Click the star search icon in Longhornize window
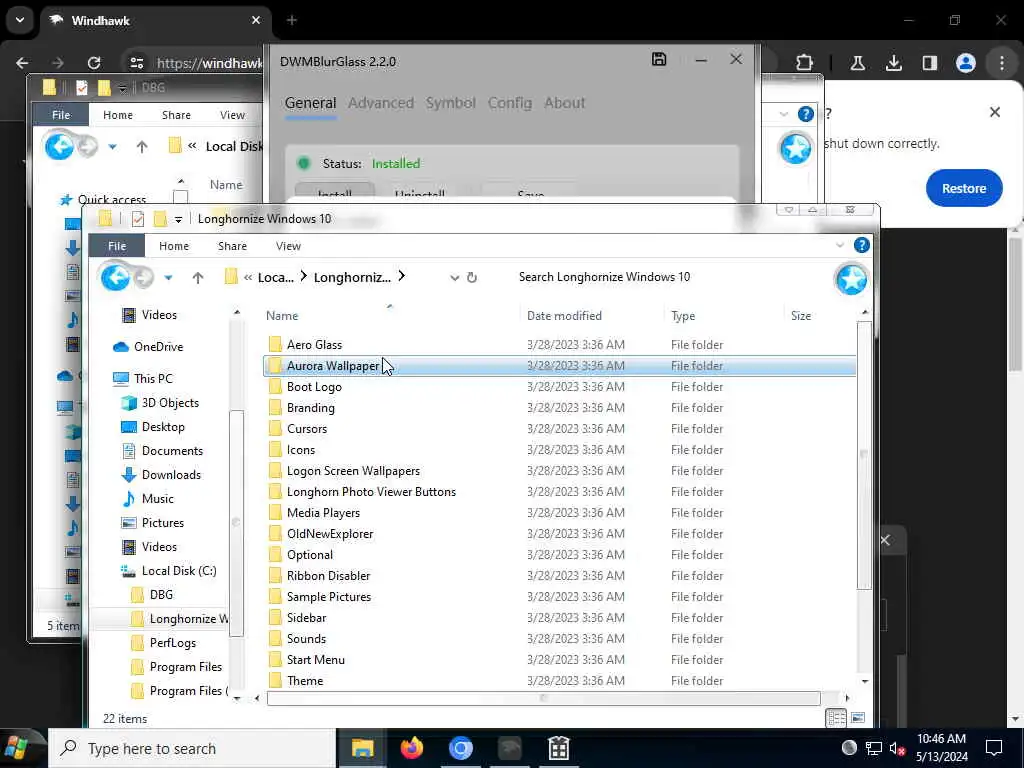This screenshot has height=768, width=1024. pos(852,280)
